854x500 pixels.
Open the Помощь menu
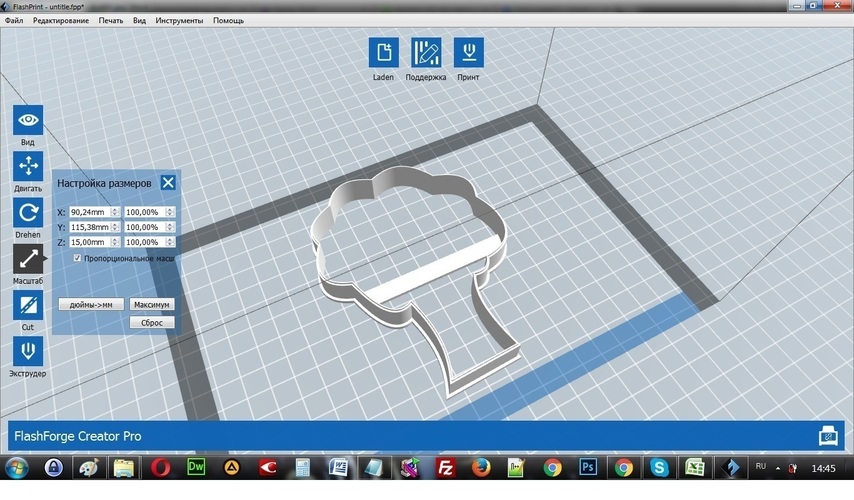(x=228, y=21)
